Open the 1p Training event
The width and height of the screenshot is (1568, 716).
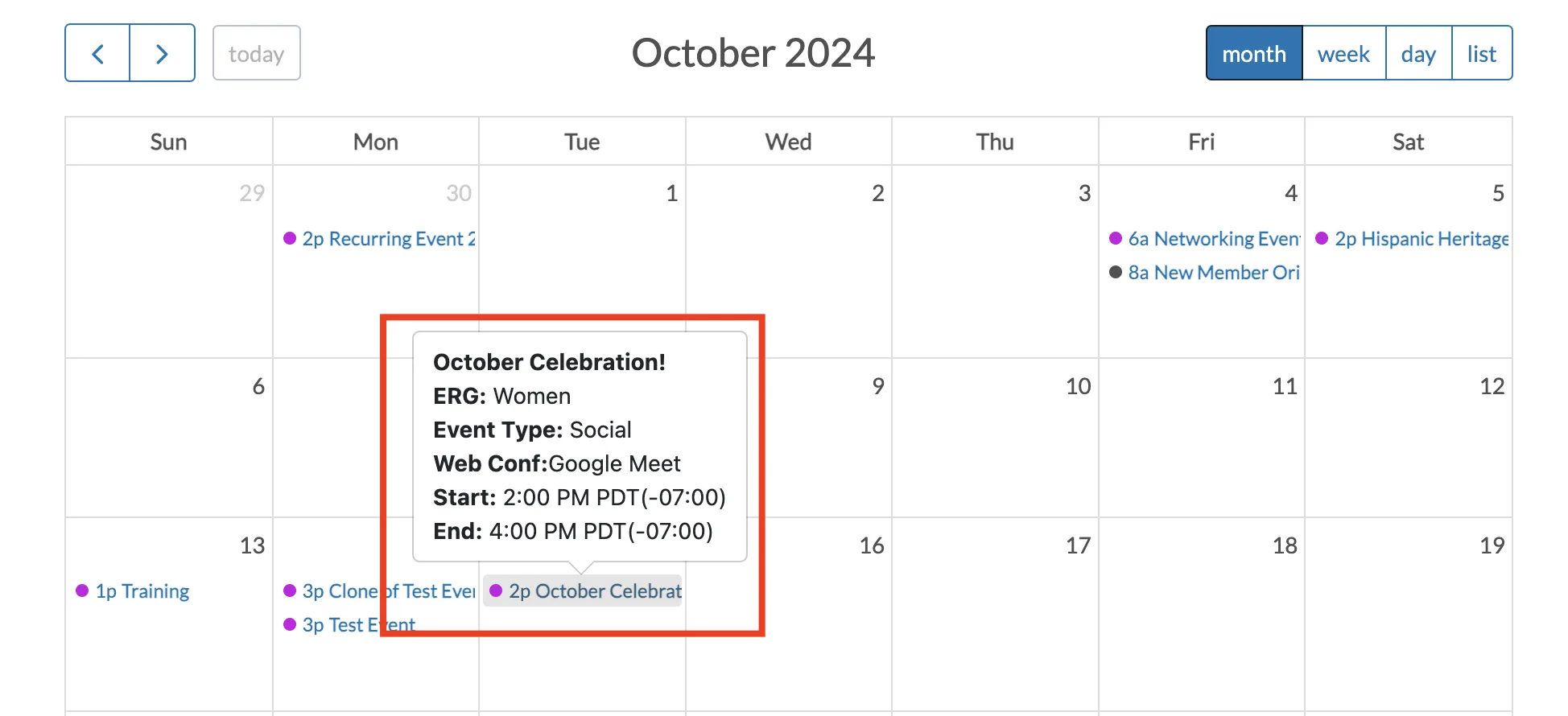(133, 591)
